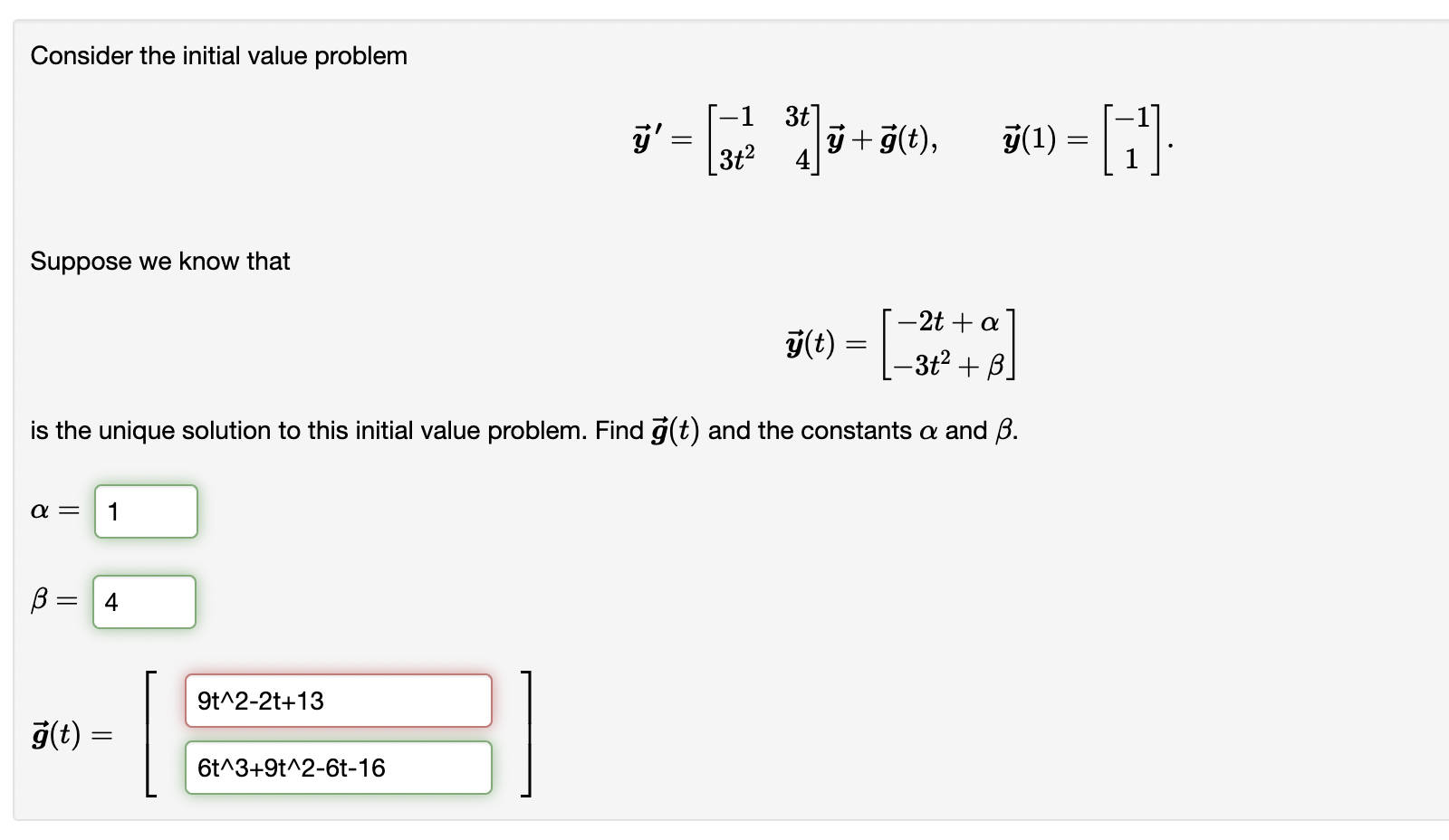1449x840 pixels.
Task: Click inside the α answer input field
Action: click(x=145, y=511)
